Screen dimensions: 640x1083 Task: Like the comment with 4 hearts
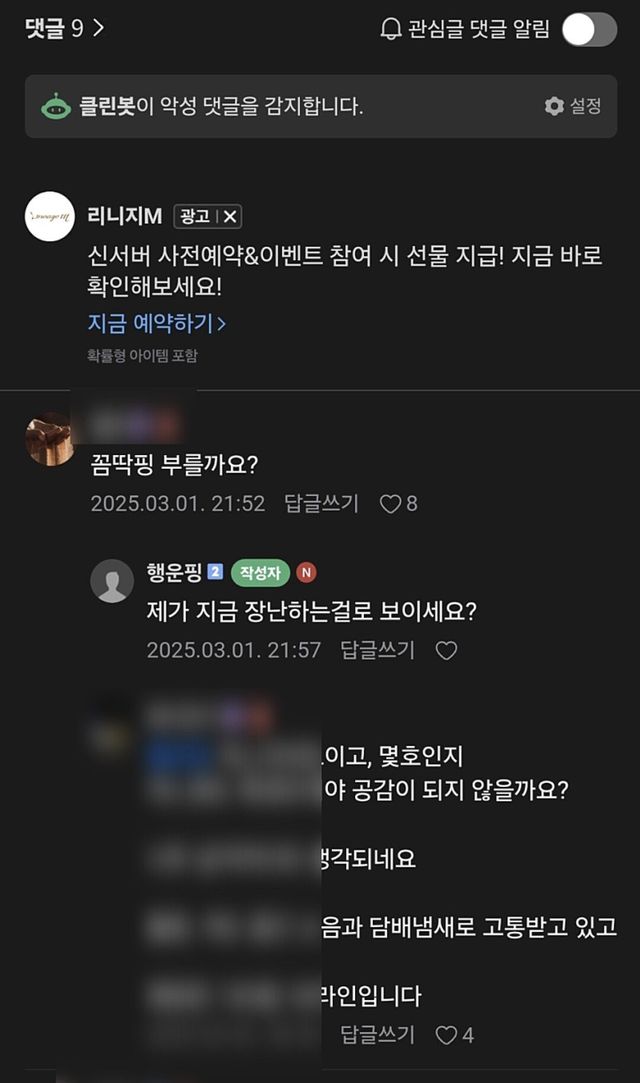point(446,1035)
